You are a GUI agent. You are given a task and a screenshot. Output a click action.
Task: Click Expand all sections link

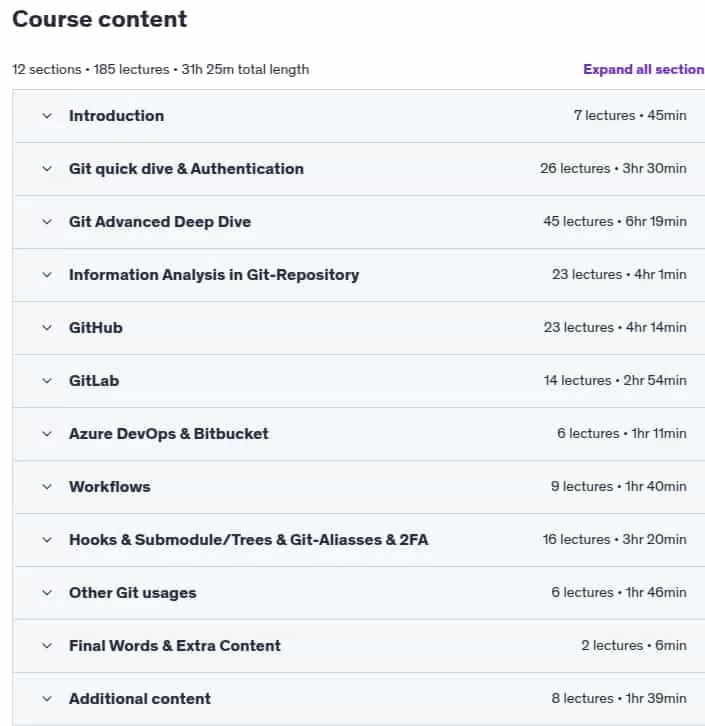(643, 69)
